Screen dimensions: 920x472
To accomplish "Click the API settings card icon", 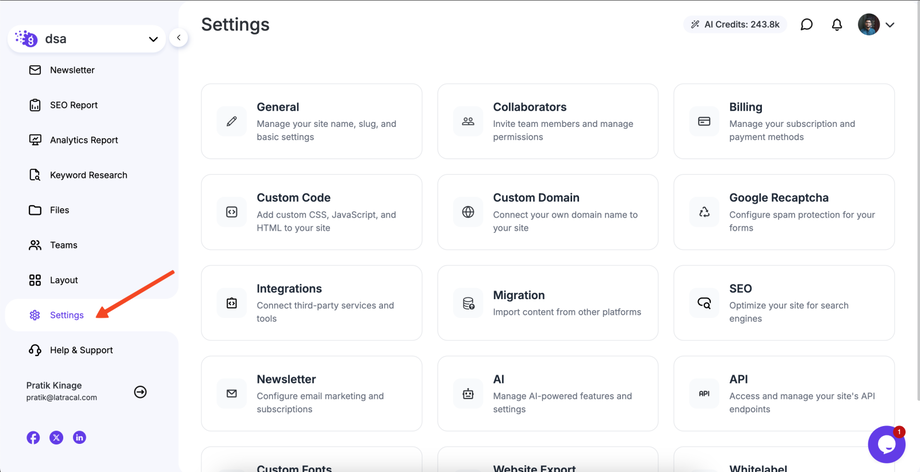I will 704,394.
